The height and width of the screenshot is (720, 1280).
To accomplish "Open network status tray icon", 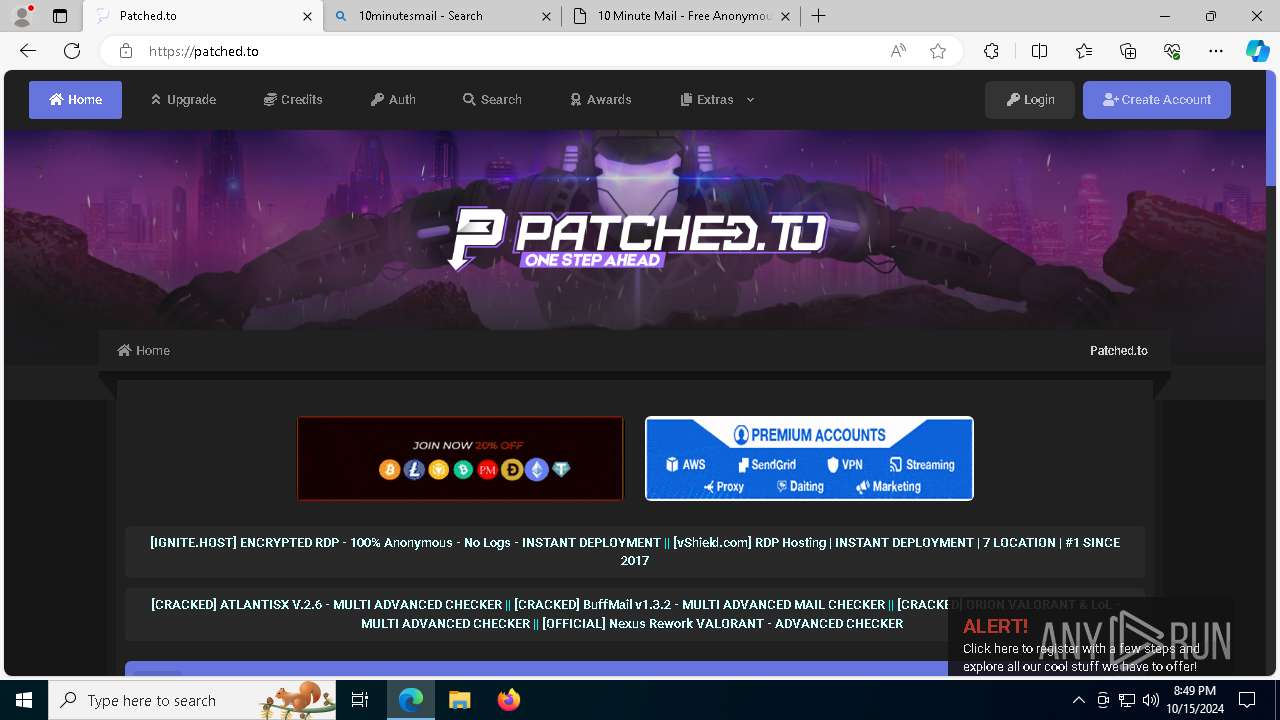I will (1127, 700).
